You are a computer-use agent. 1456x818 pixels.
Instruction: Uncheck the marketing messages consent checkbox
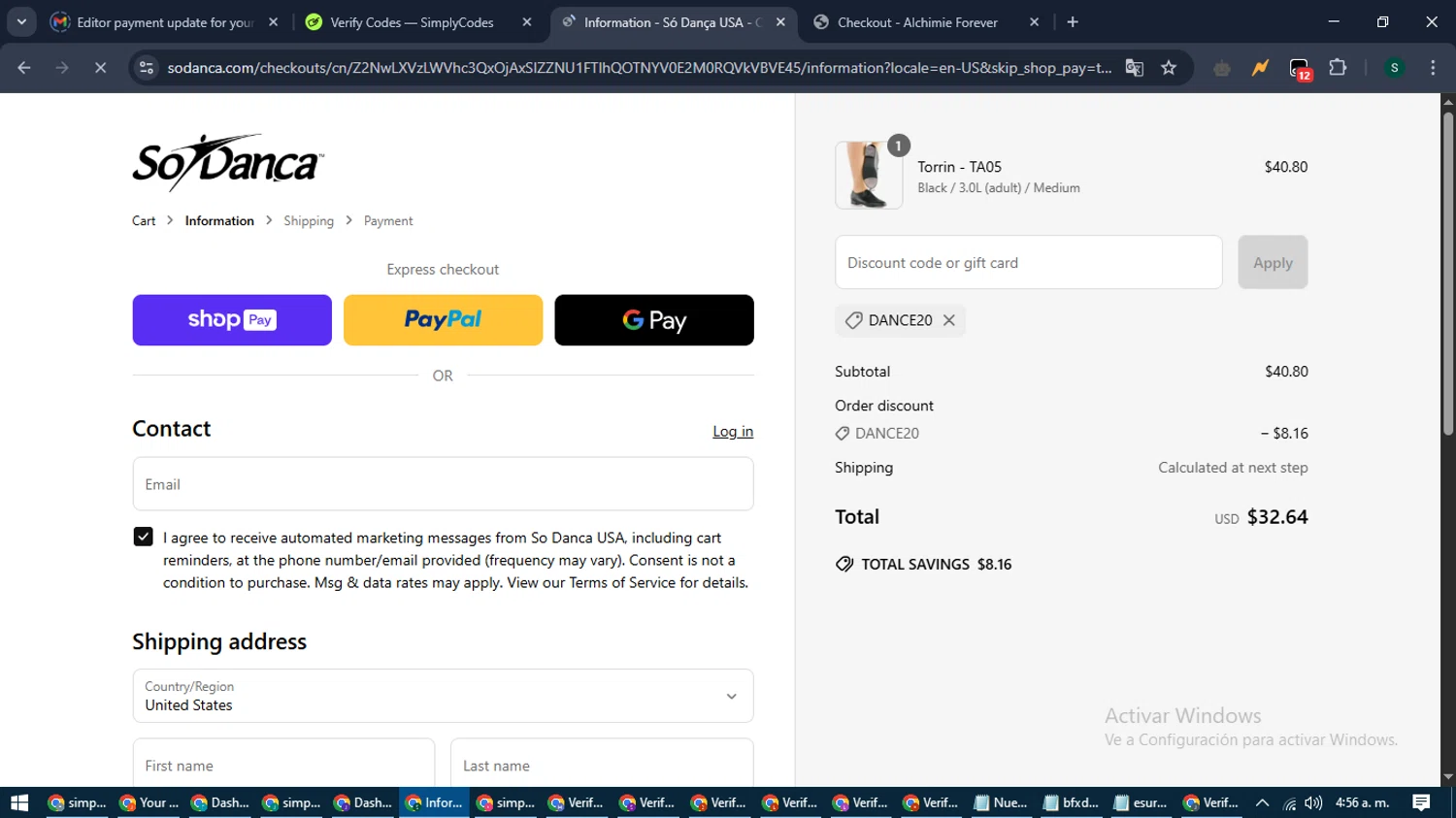[x=143, y=537]
